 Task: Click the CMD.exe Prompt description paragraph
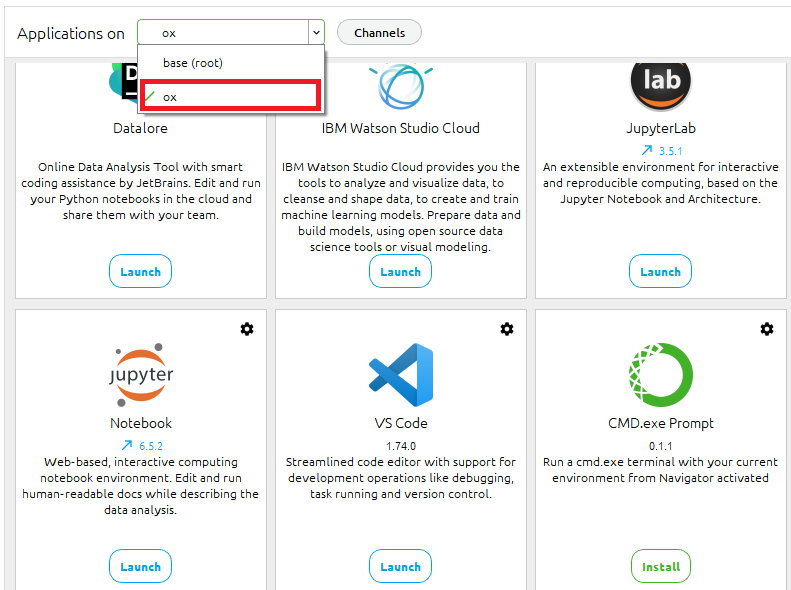[661, 469]
